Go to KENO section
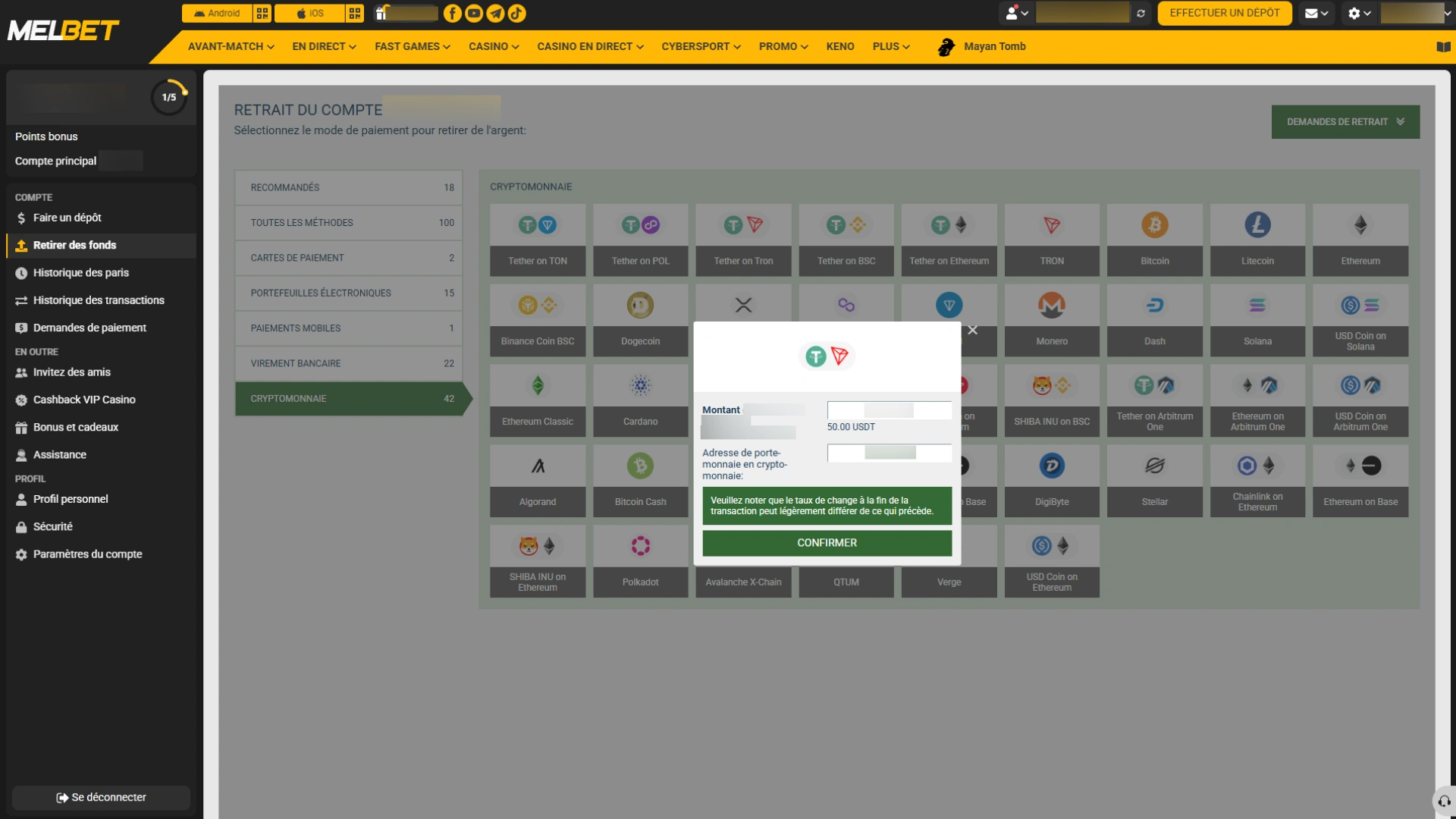This screenshot has width=1456, height=819. coord(839,46)
